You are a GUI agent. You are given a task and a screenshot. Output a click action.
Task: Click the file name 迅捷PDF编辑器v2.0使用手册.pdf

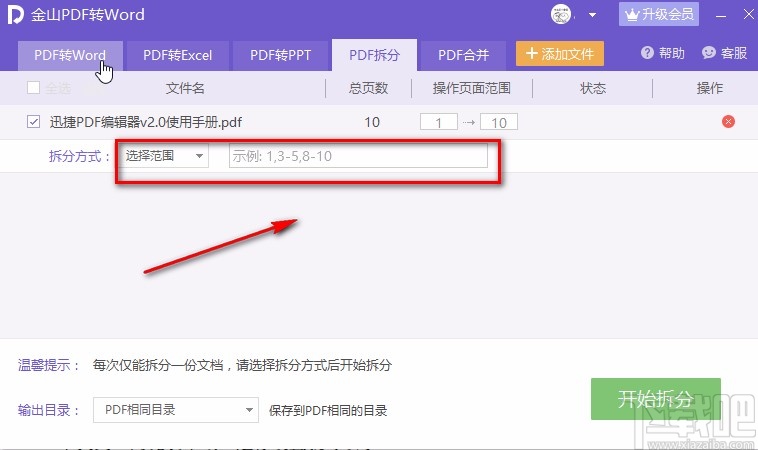click(x=146, y=122)
